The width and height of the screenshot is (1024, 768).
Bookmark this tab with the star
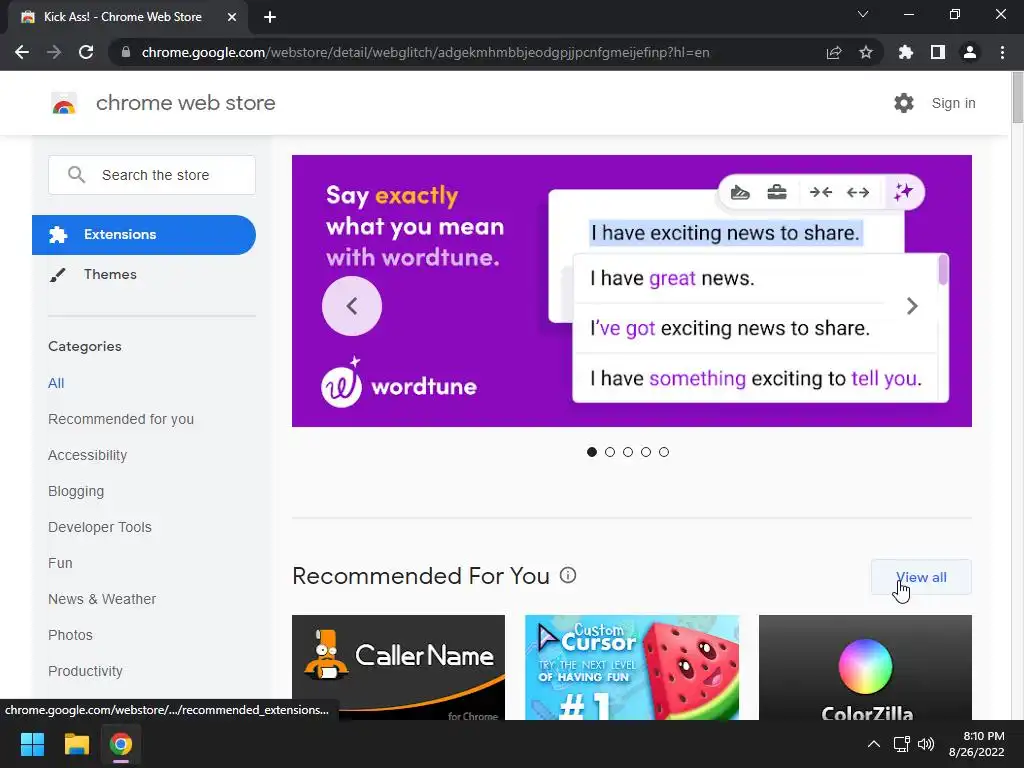tap(866, 52)
